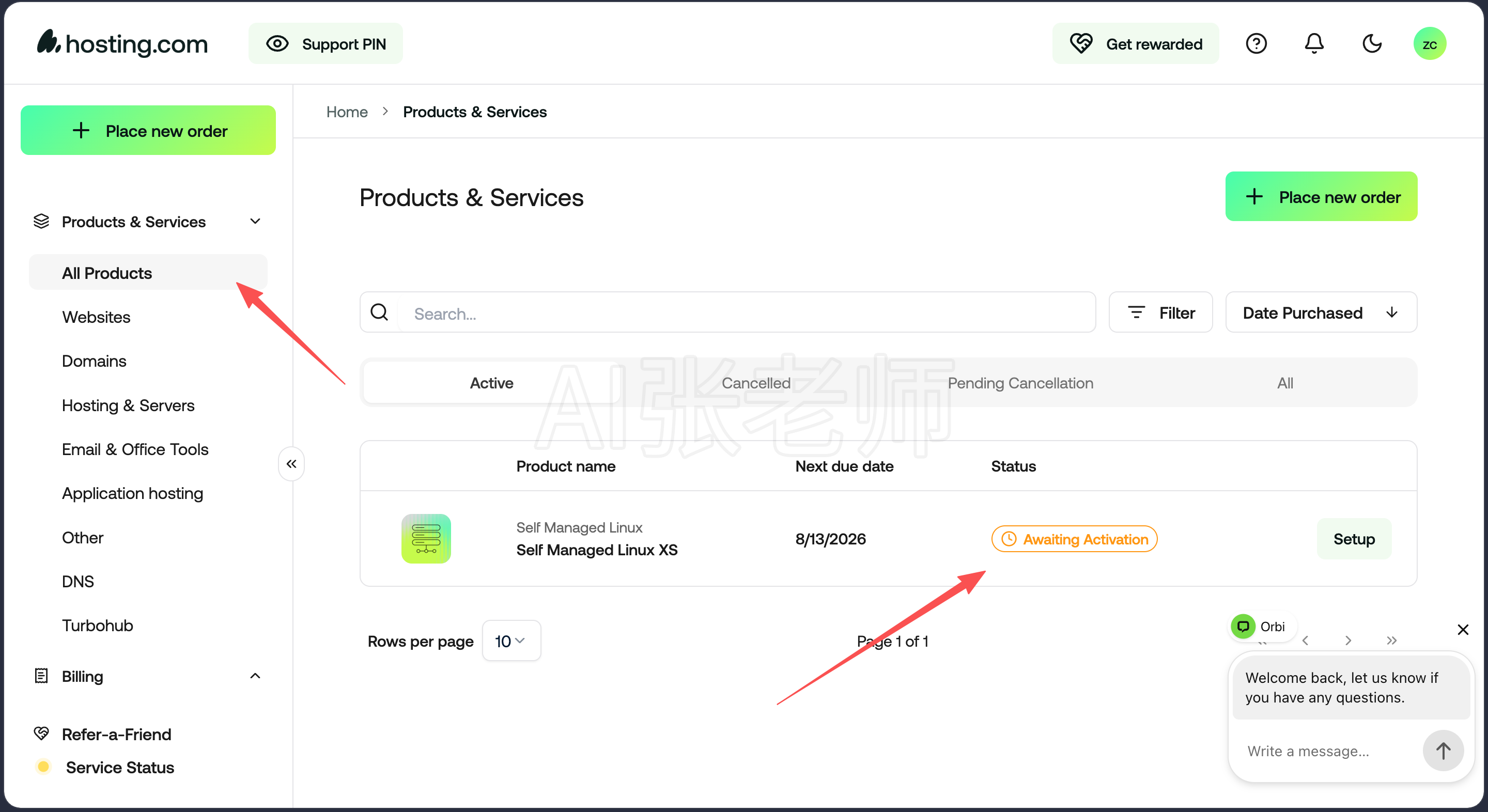Click the Page 1 of 1 indicator
Viewport: 1488px width, 812px height.
coord(892,642)
